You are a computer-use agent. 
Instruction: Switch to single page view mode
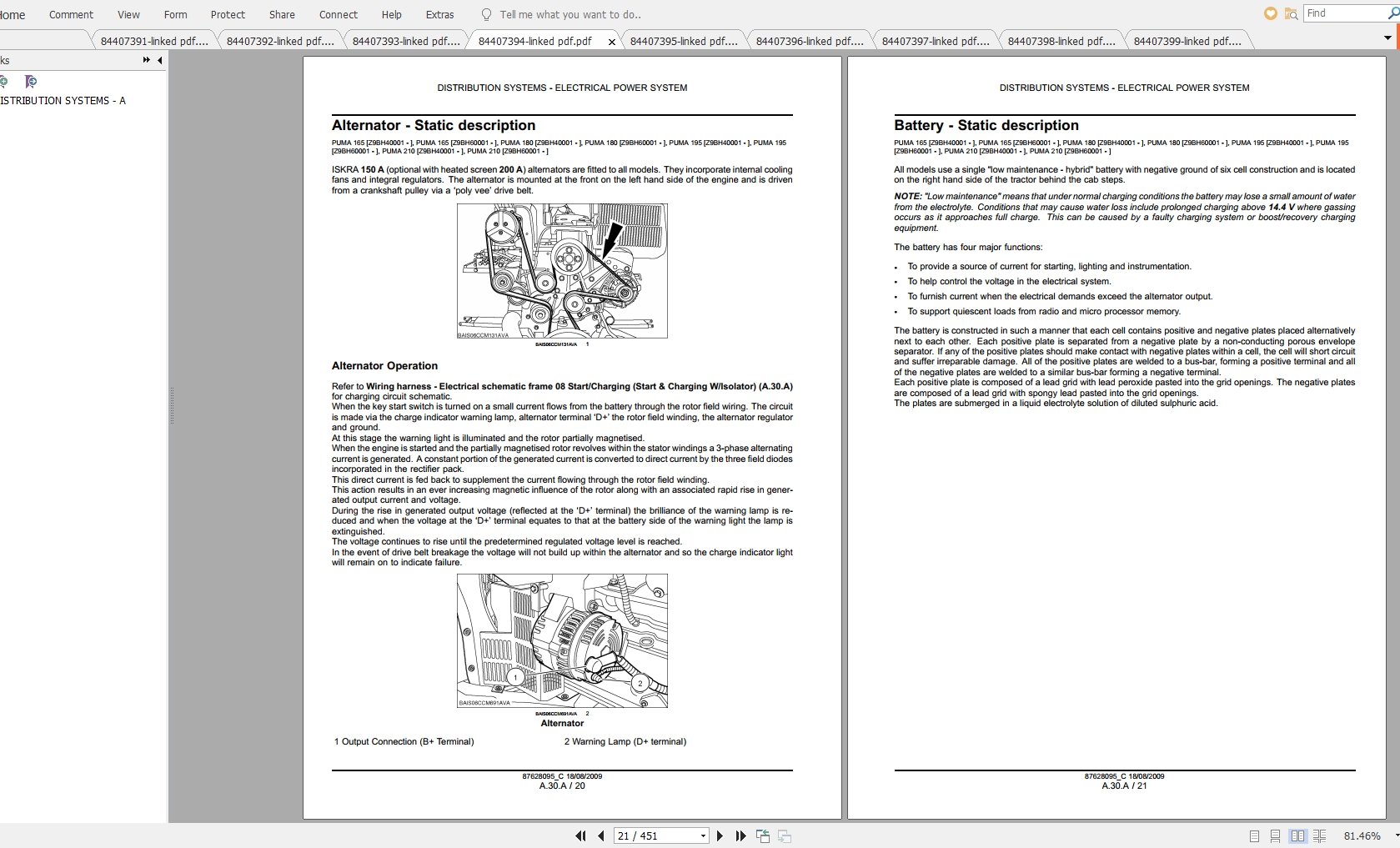pyautogui.click(x=1254, y=835)
